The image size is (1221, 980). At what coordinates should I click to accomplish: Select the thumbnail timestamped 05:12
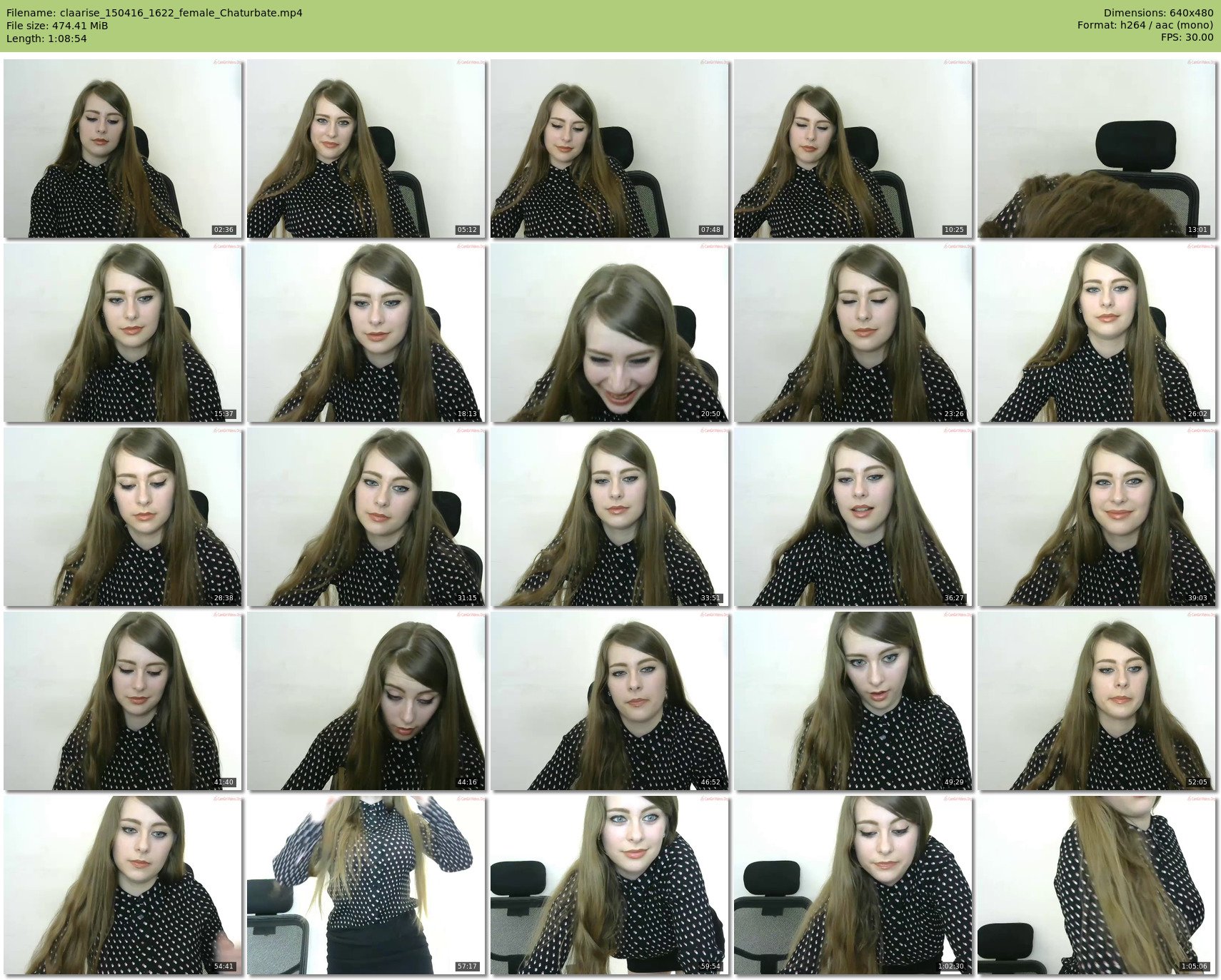coord(366,148)
